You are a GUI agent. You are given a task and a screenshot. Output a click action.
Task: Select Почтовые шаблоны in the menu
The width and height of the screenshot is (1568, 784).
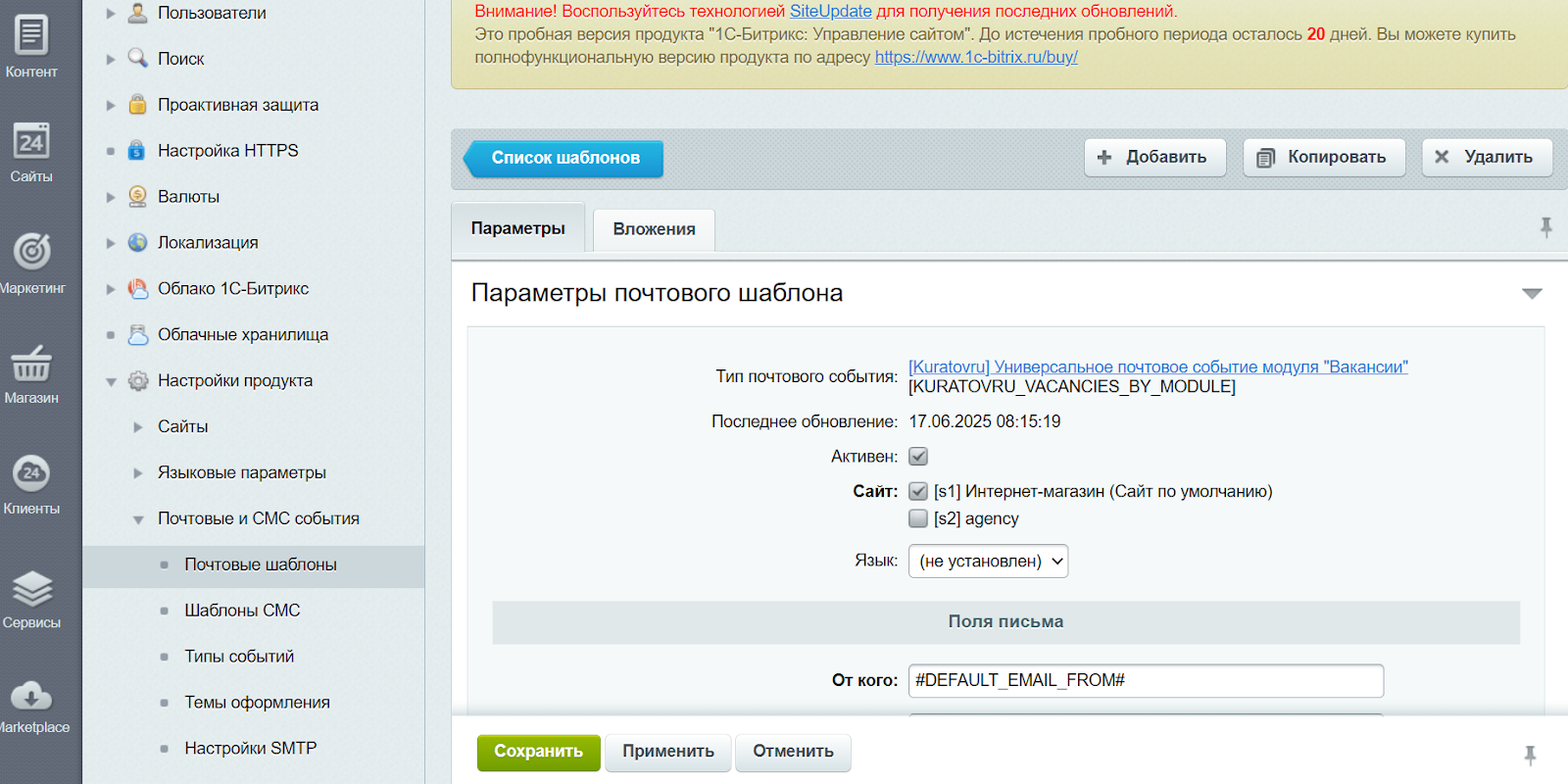tap(261, 565)
